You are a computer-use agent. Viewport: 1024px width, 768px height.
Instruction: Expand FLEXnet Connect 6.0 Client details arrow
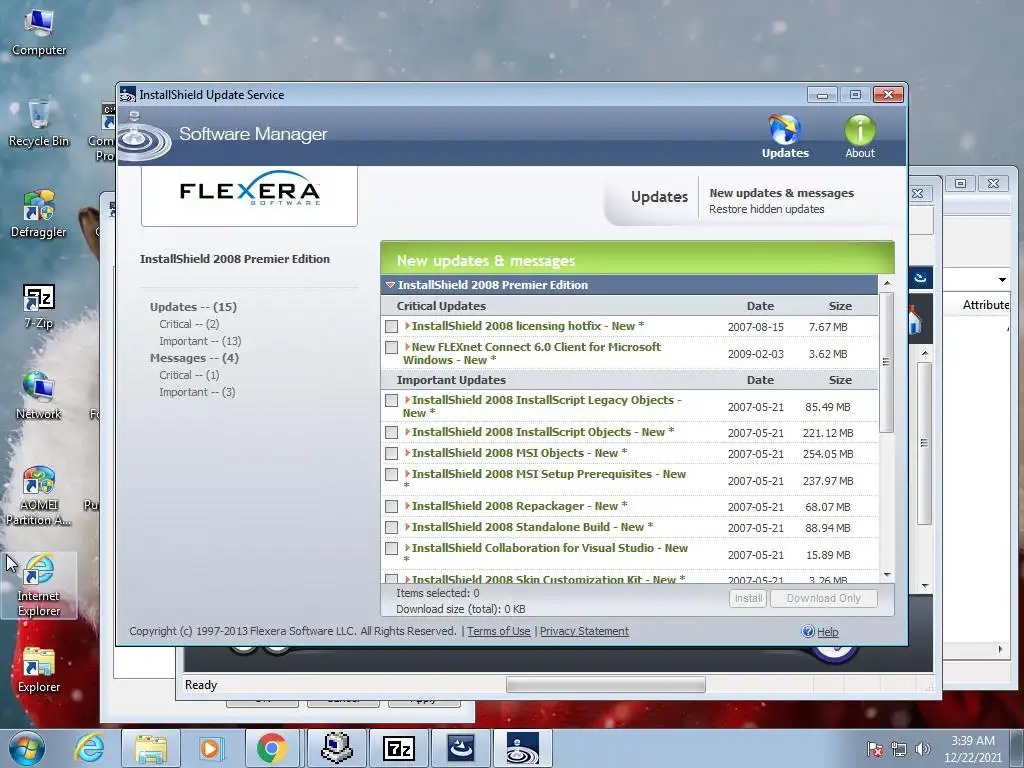[407, 347]
